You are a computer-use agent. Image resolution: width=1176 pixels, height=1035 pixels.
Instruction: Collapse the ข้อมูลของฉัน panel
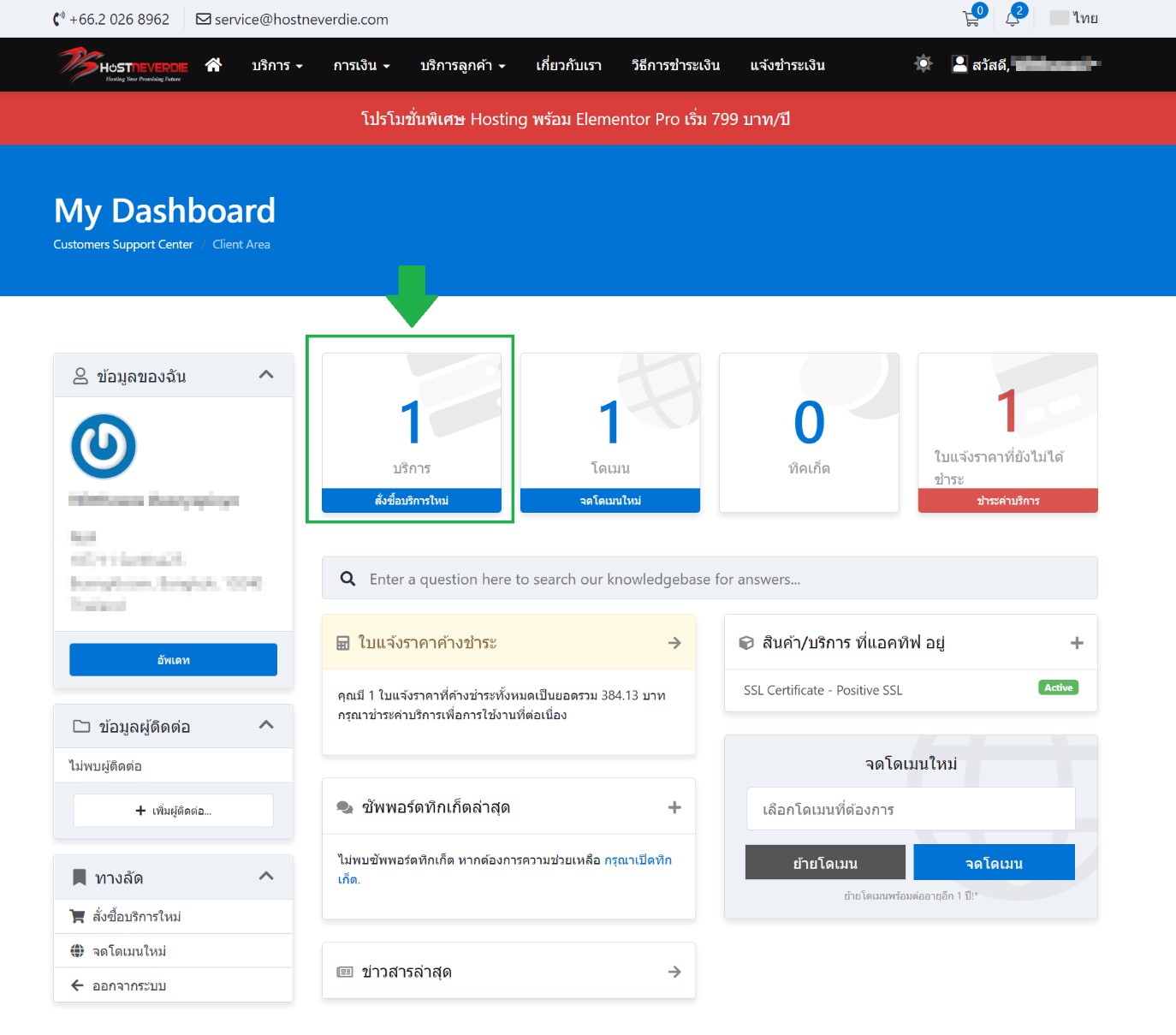click(x=266, y=375)
